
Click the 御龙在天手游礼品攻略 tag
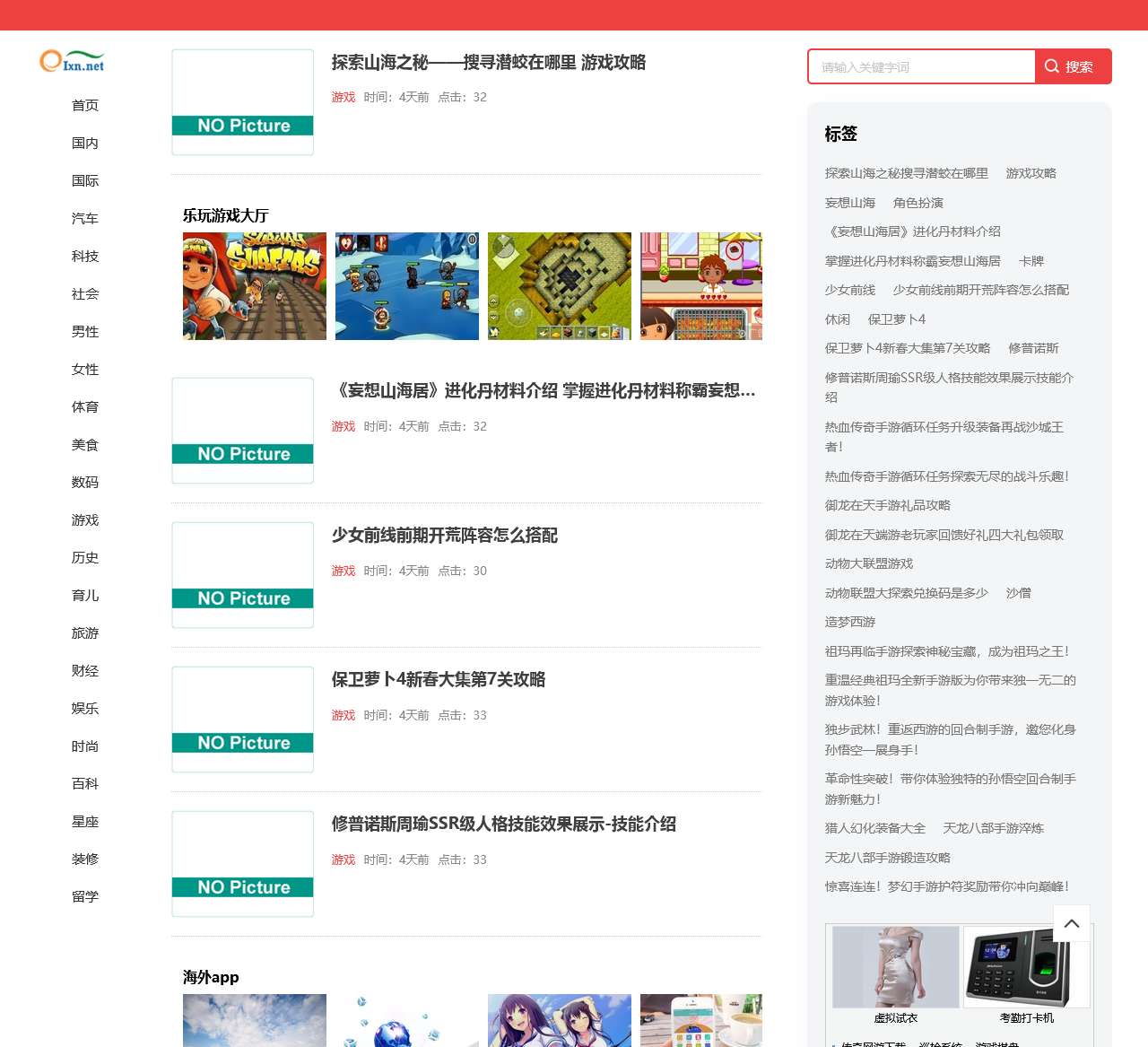(x=888, y=505)
